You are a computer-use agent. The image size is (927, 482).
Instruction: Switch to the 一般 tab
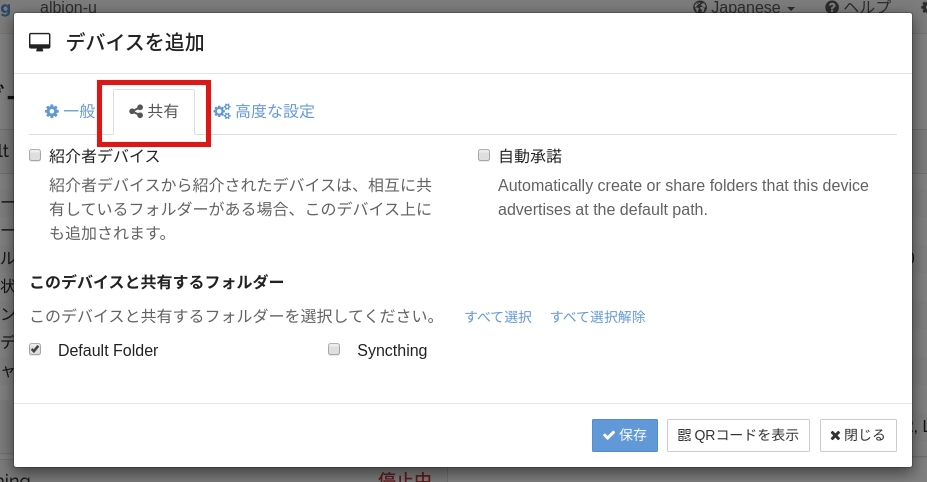point(70,111)
